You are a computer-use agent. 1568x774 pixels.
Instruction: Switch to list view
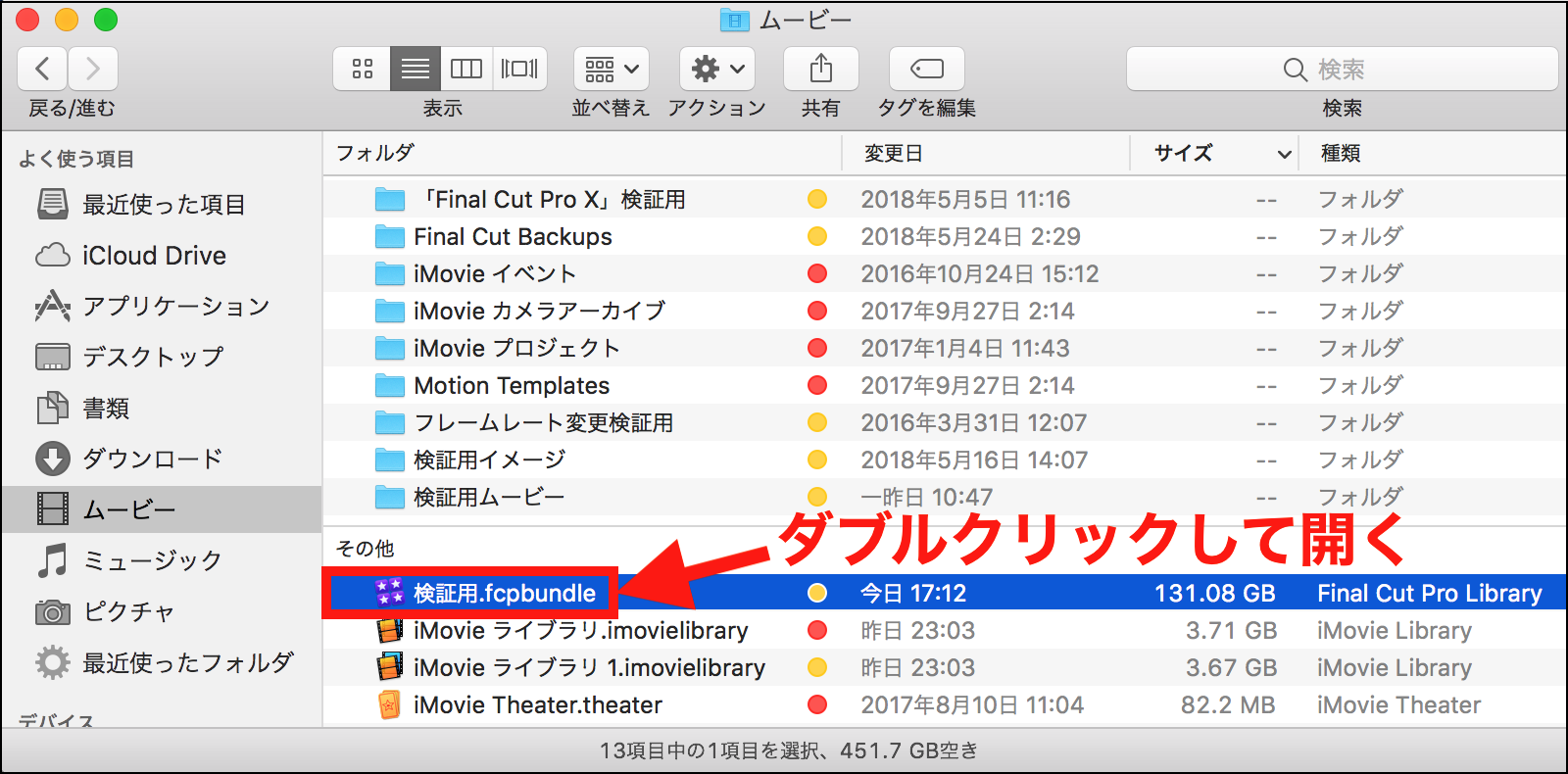point(416,69)
